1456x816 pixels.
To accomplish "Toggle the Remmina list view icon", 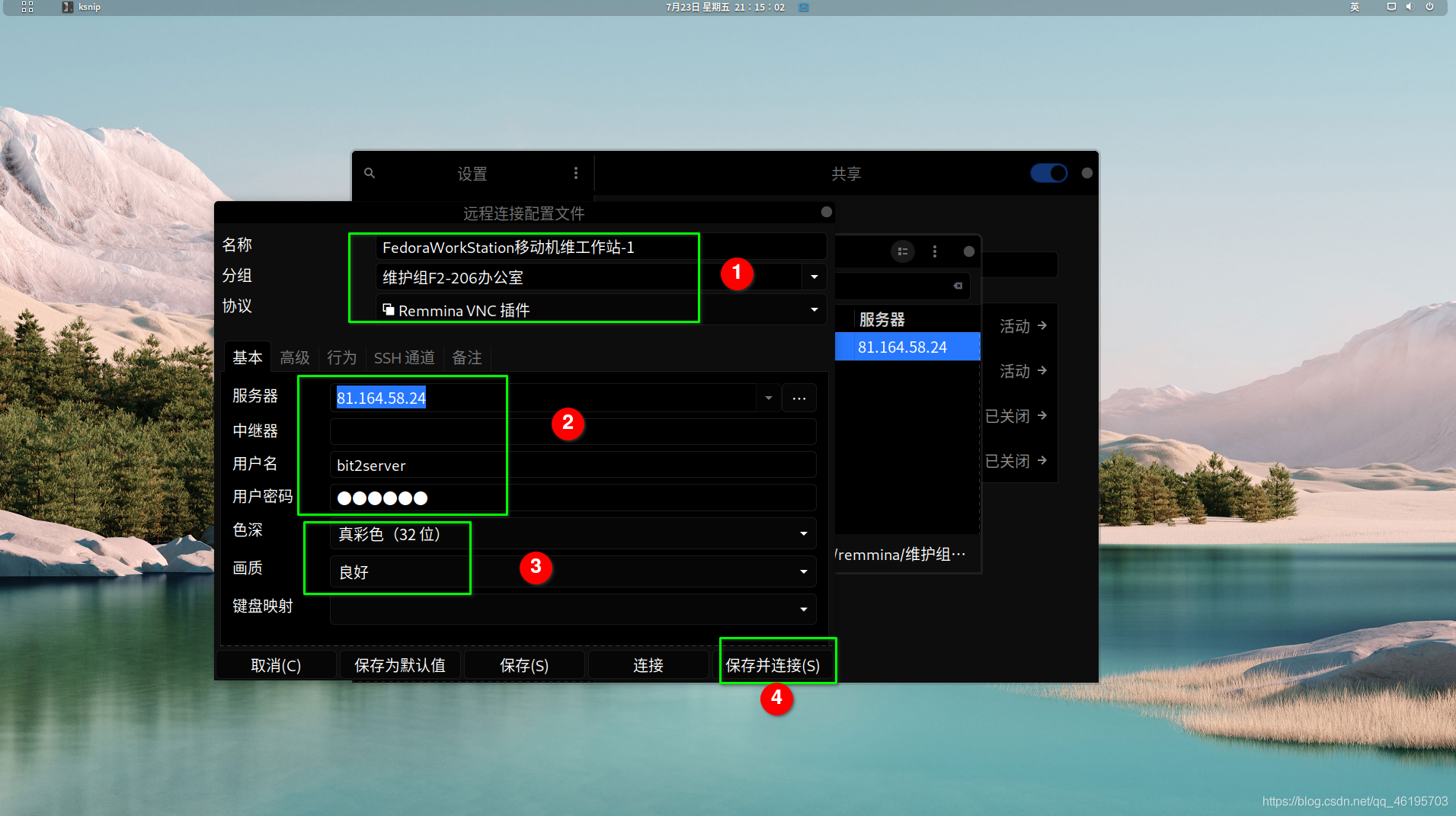I will 903,251.
